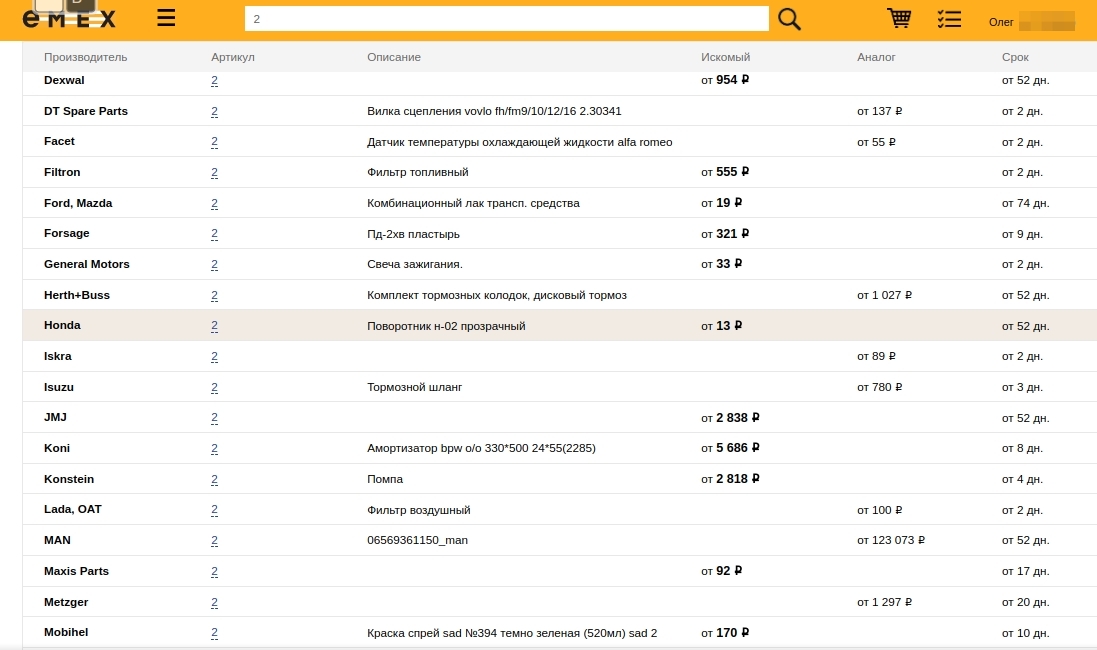
Task: Click description 'Свеча зажигания.'
Action: (415, 264)
